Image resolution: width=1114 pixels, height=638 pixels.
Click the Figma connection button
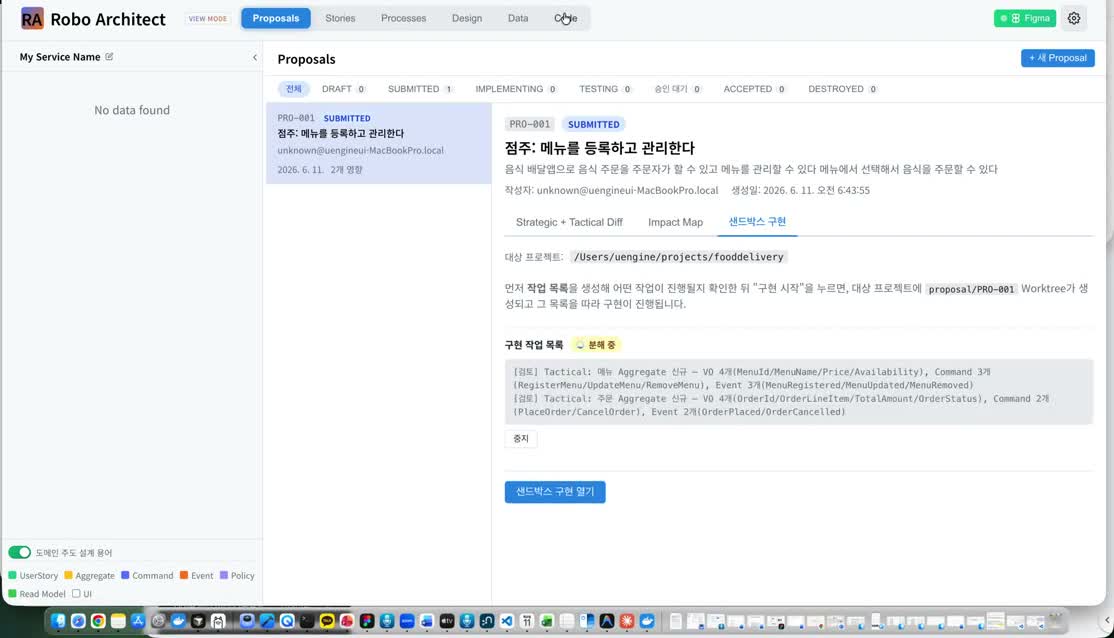coord(1024,18)
